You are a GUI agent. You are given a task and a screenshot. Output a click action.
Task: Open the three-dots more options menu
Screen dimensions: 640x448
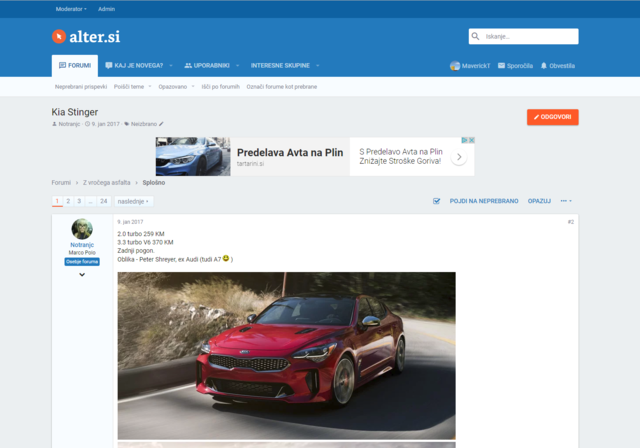[566, 201]
